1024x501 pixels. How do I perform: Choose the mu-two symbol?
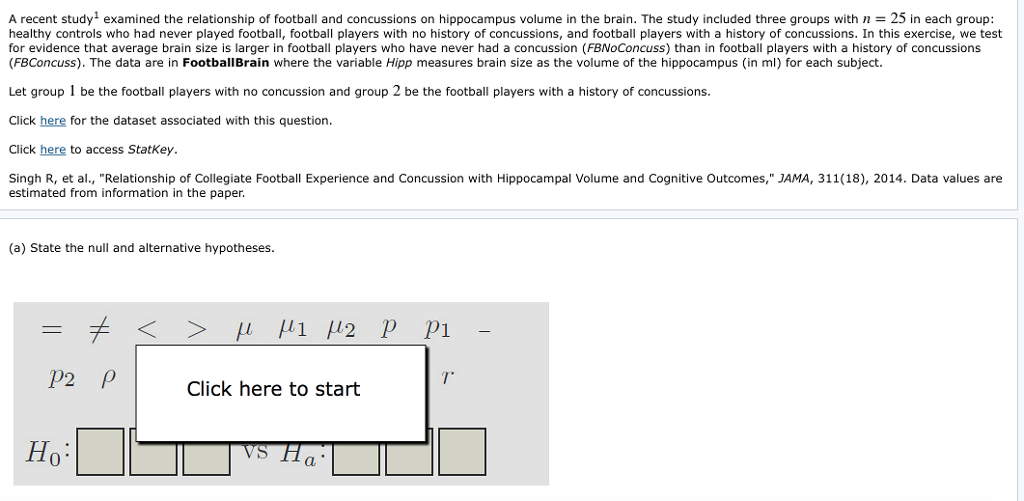[x=341, y=328]
